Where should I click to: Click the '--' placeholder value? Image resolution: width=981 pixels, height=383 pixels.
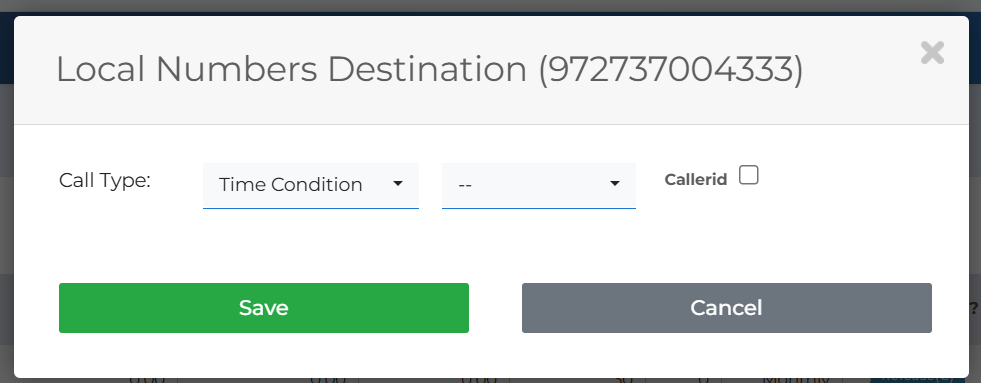point(465,185)
